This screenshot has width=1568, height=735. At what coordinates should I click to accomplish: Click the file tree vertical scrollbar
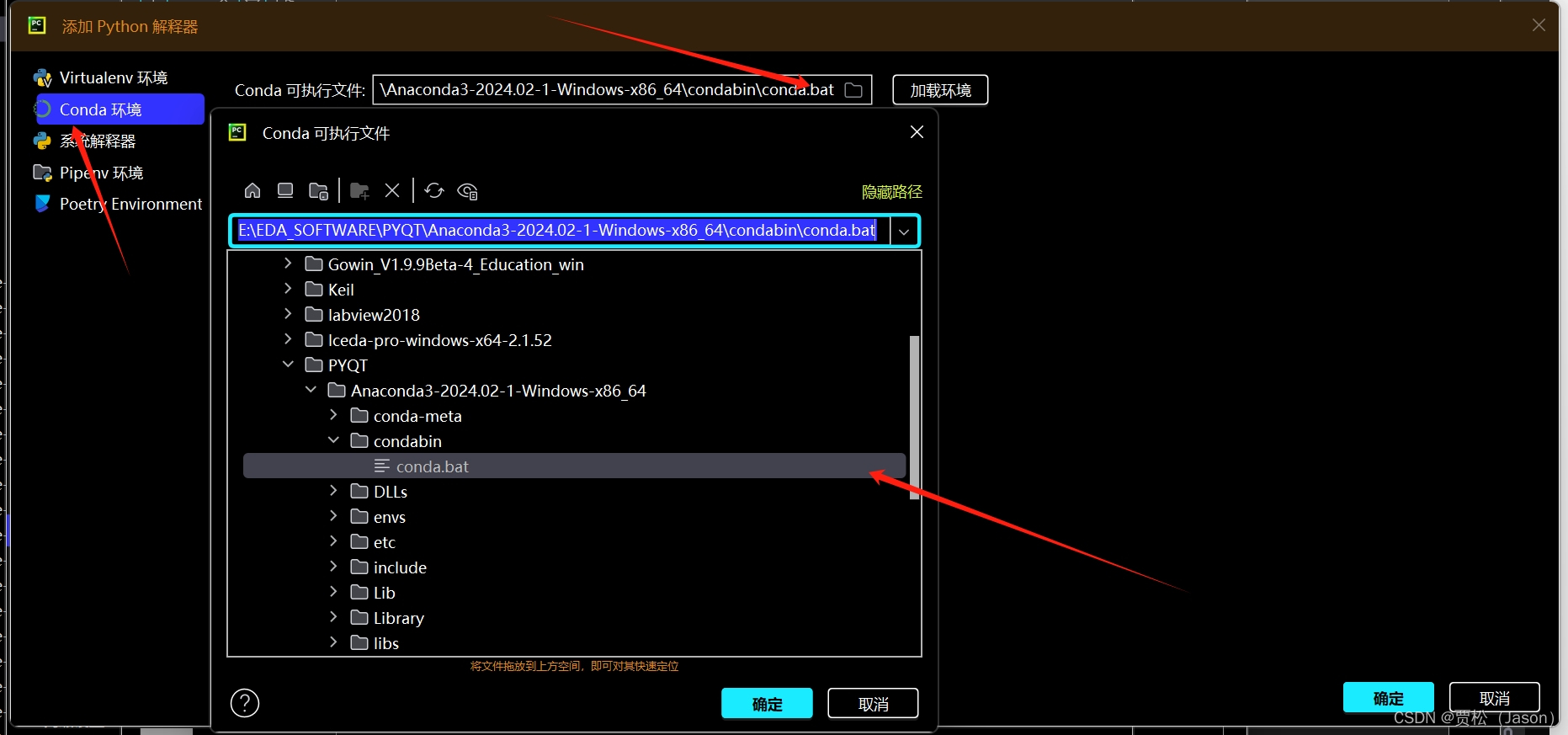914,417
